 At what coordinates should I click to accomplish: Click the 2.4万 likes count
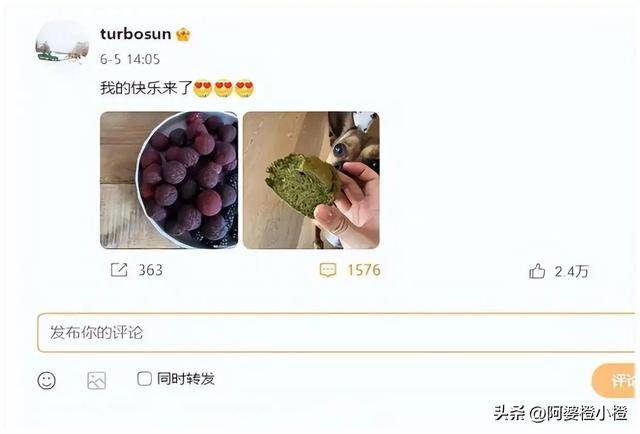click(x=571, y=272)
